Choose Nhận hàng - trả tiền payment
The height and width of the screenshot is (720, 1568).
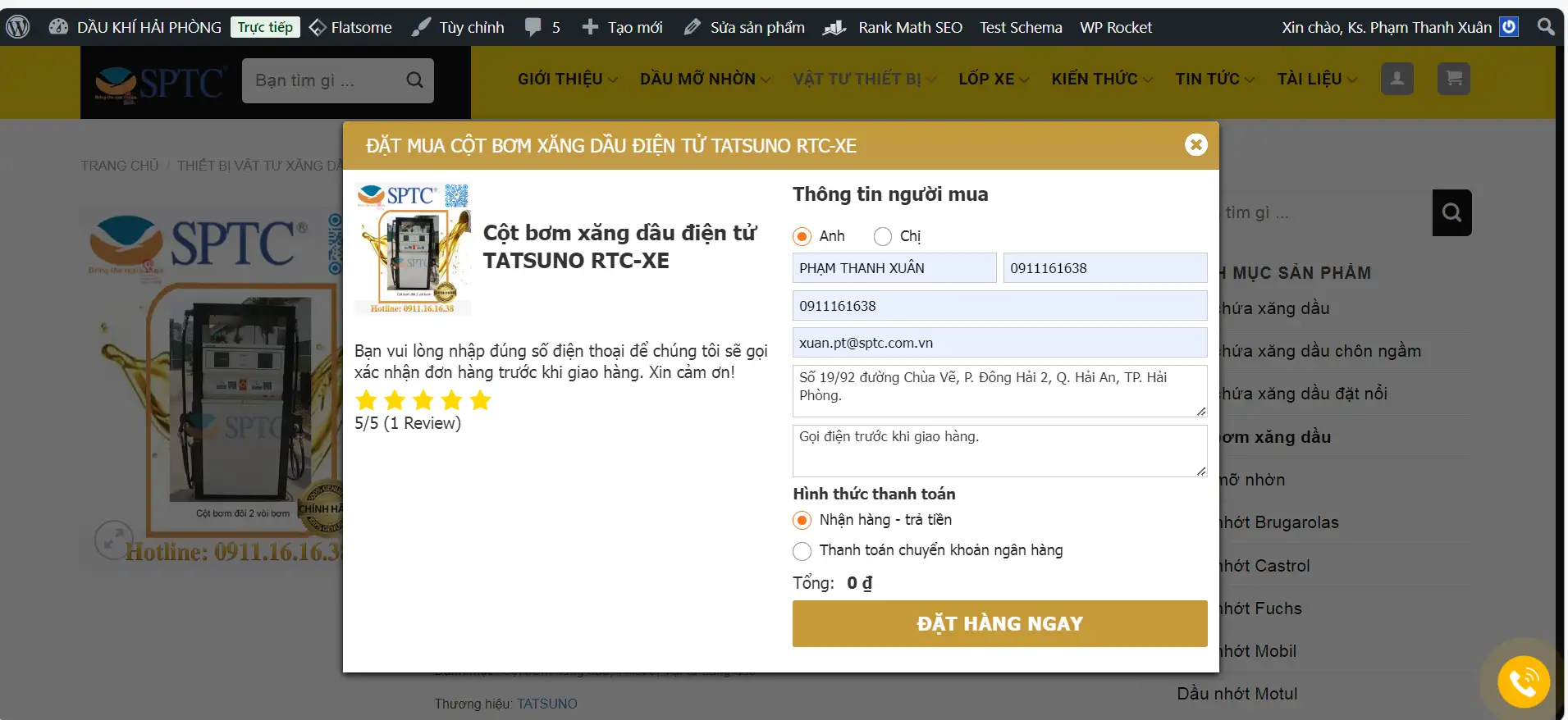[x=802, y=520]
